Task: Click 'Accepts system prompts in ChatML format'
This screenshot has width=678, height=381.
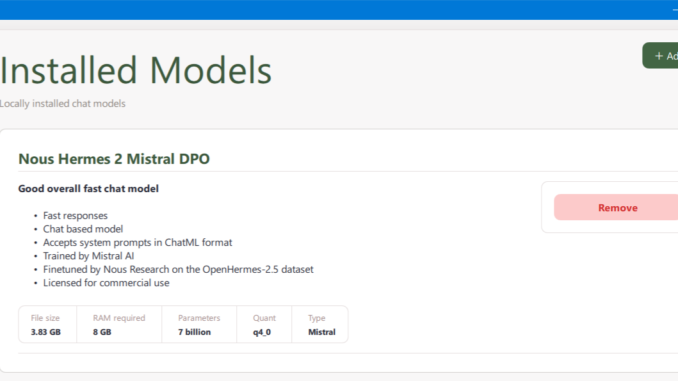Action: [x=138, y=242]
